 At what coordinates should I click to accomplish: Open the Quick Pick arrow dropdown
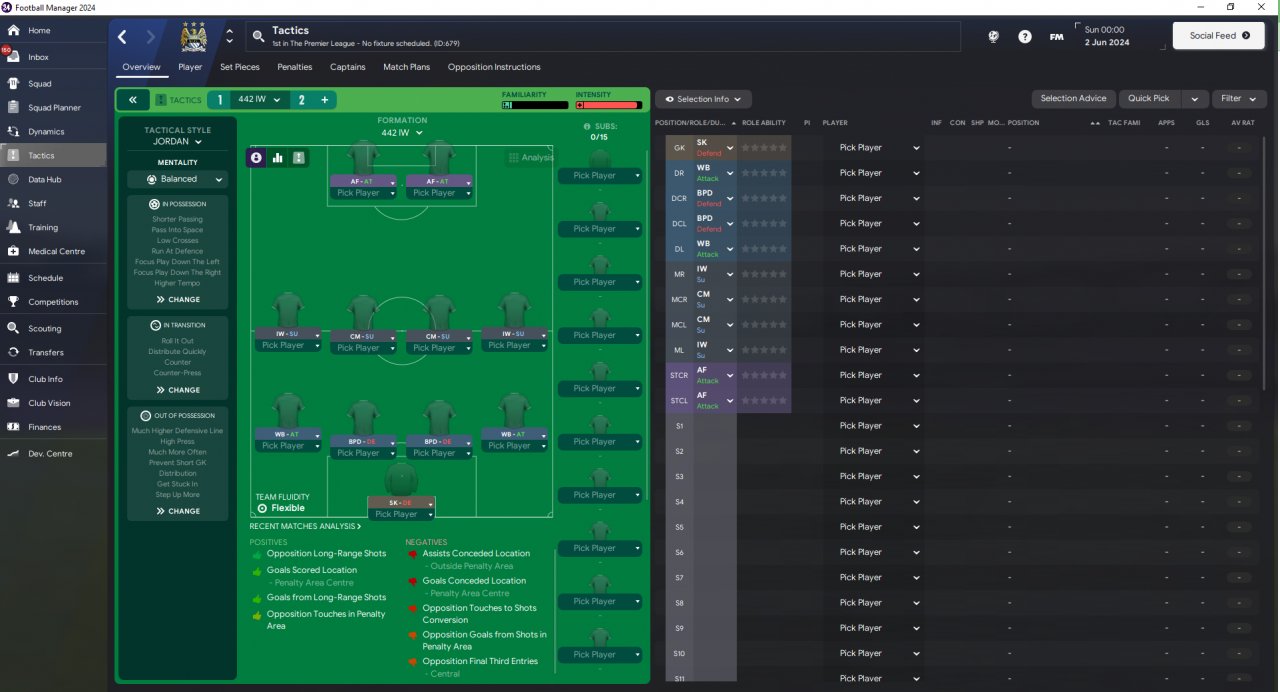1194,99
